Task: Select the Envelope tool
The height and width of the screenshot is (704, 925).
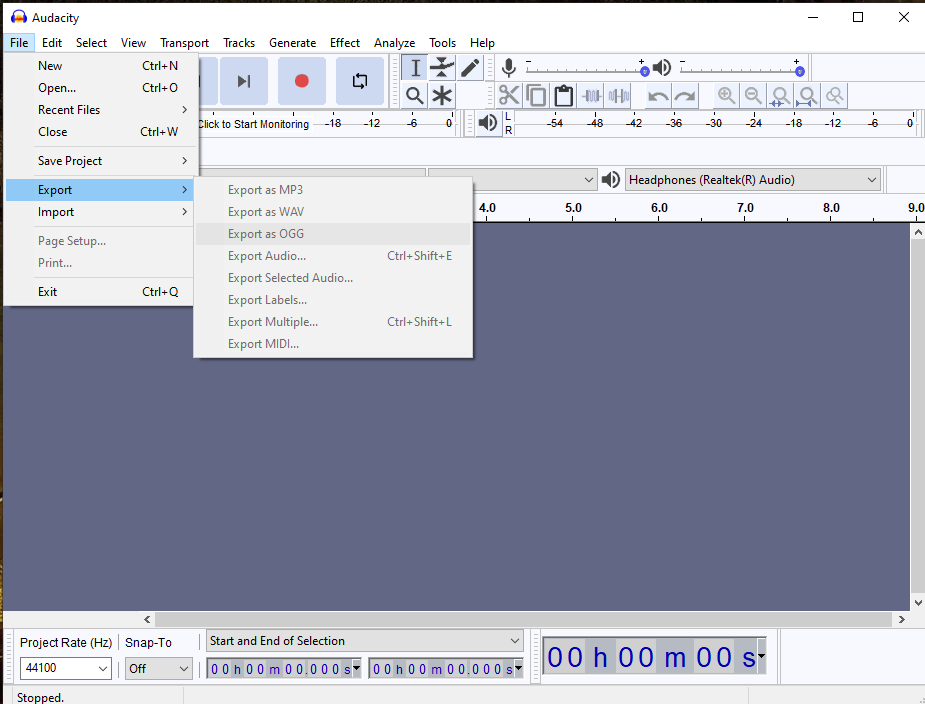Action: click(x=442, y=68)
